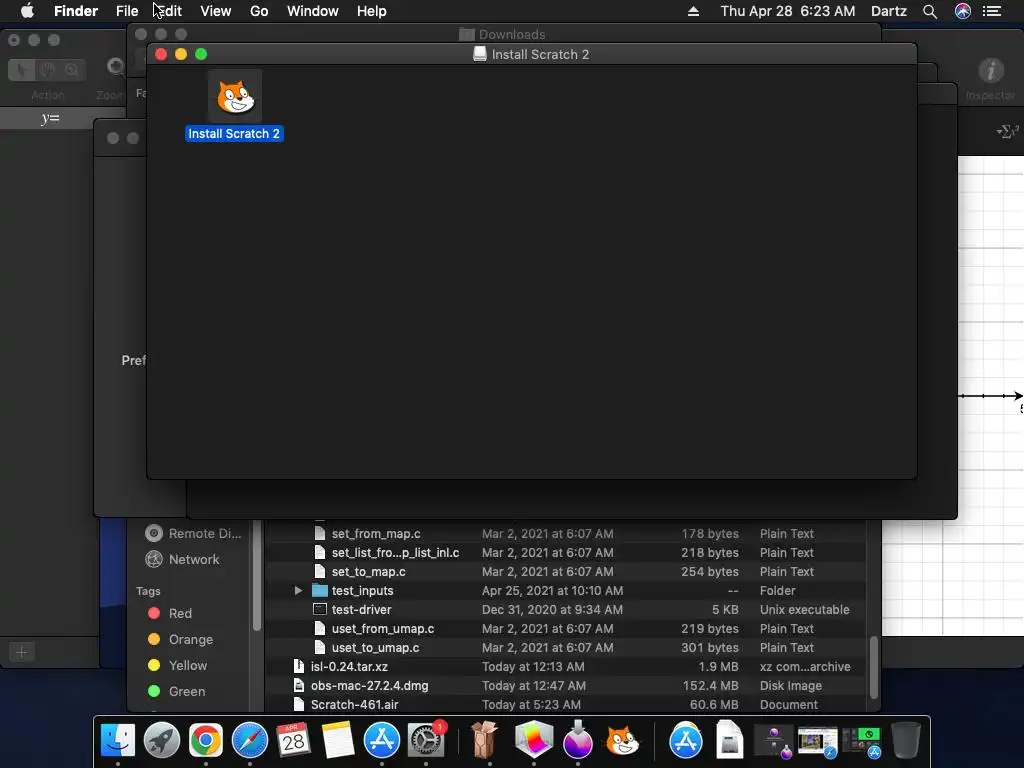Click the disk image item in Dock
The height and width of the screenshot is (768, 1024).
tap(729, 740)
